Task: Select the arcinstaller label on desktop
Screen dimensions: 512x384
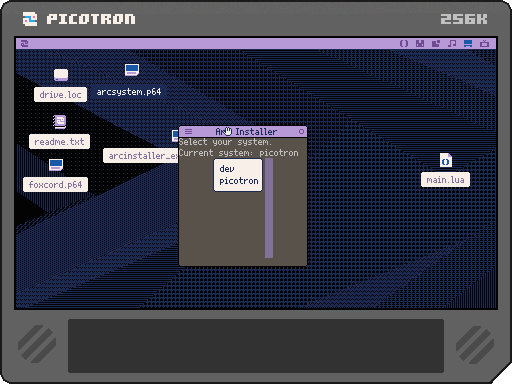Action: tap(141, 156)
